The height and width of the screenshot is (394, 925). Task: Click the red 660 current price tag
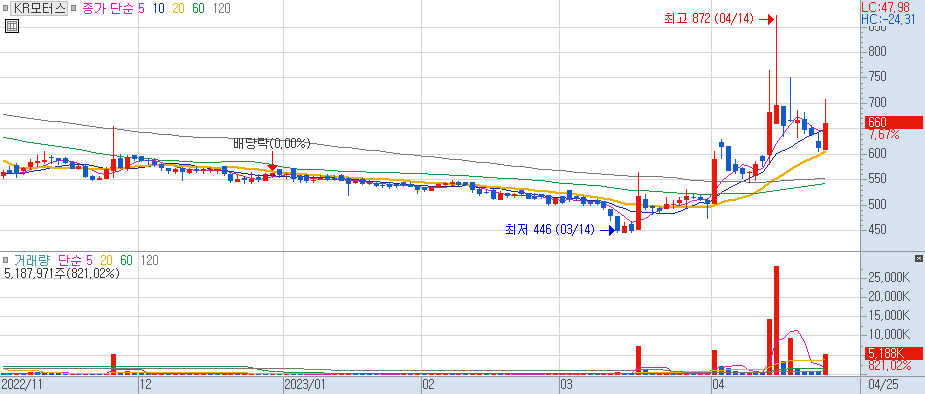[x=893, y=123]
